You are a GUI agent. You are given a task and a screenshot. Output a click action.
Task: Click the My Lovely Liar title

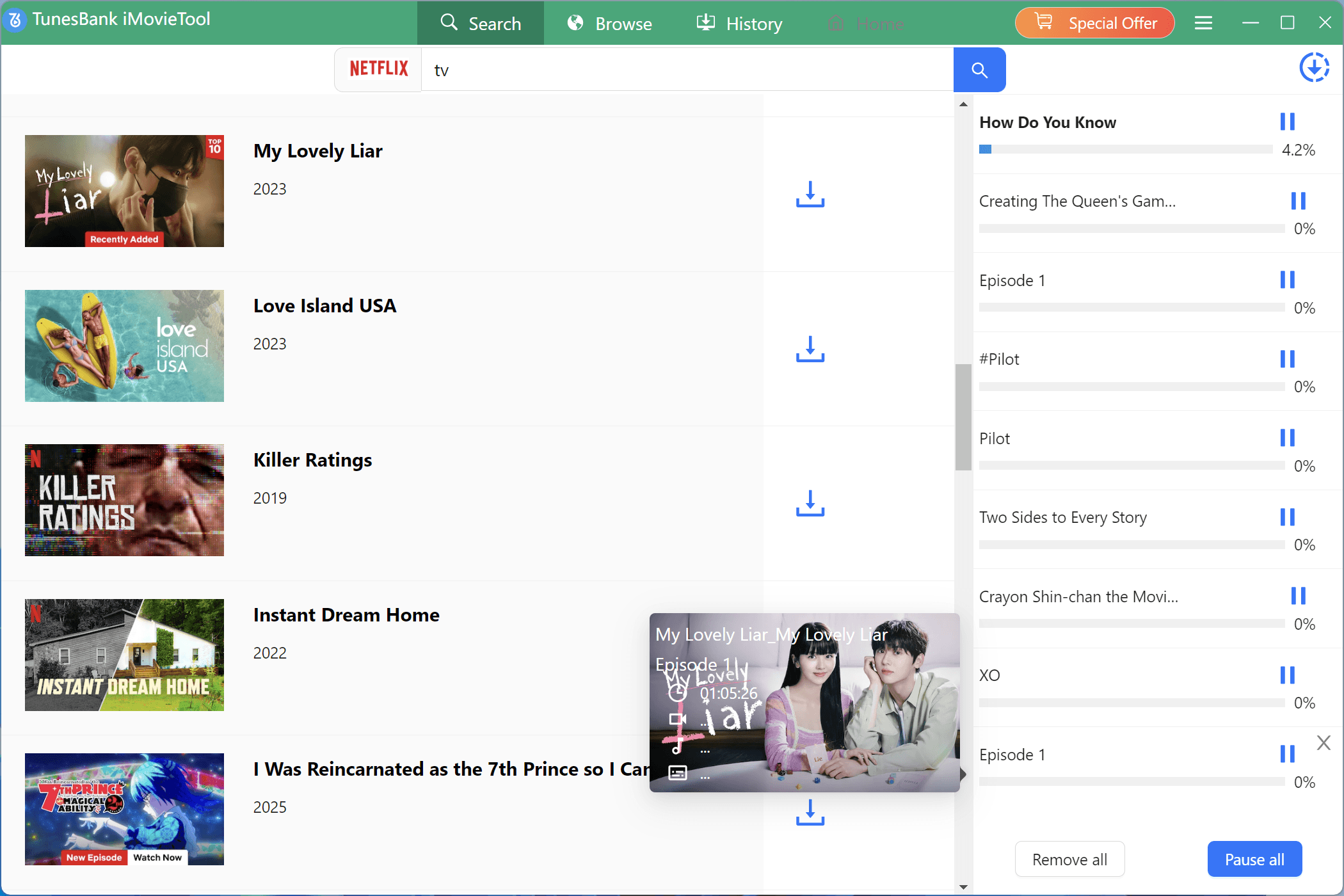318,151
